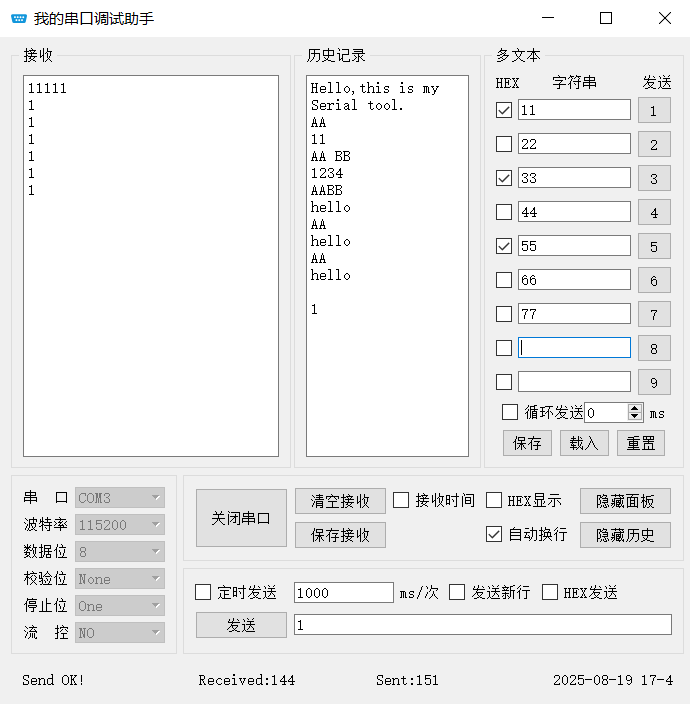
Task: Click the "Received:144" status text
Action: pos(246,680)
